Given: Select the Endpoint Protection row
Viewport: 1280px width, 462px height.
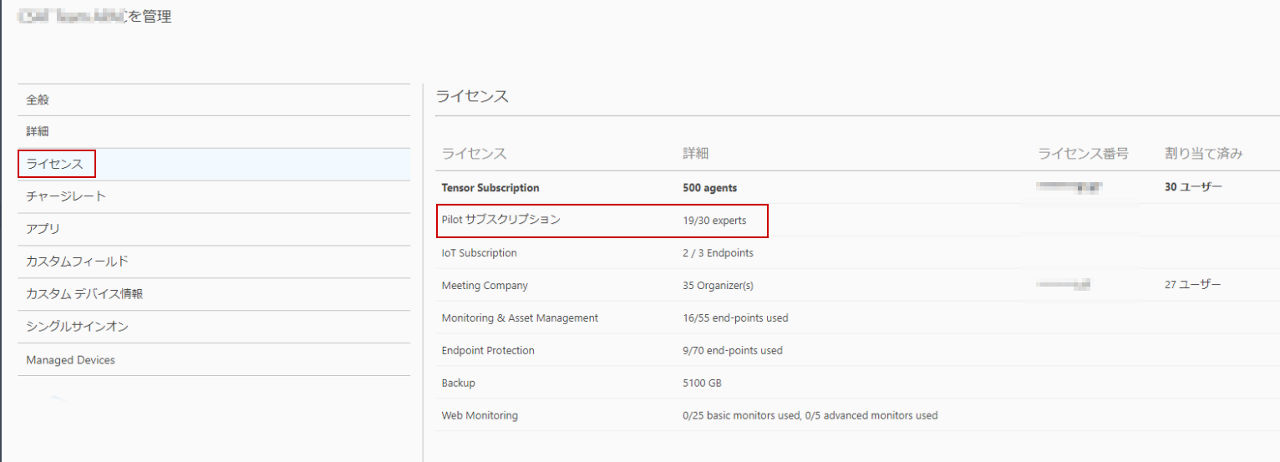Looking at the screenshot, I should [x=857, y=351].
